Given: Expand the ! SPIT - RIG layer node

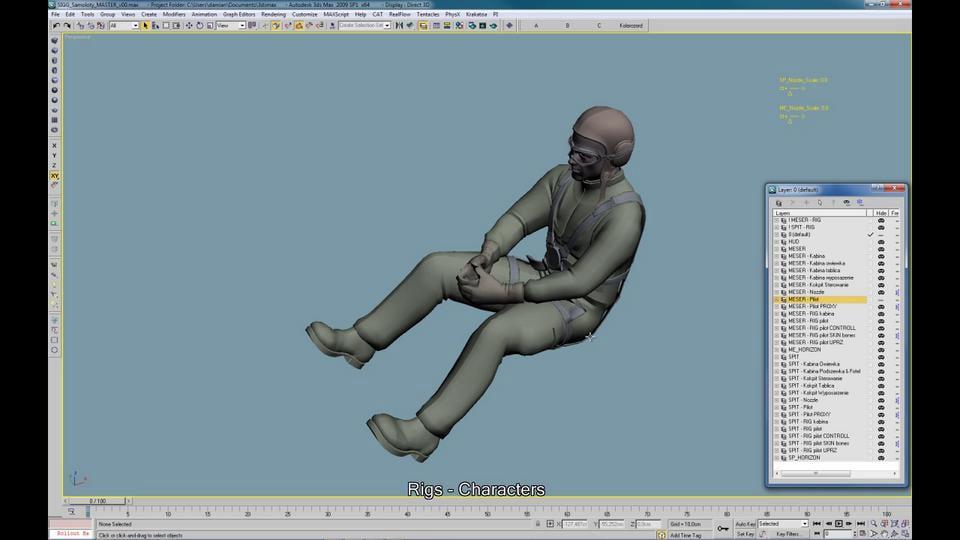Looking at the screenshot, I should (776, 227).
